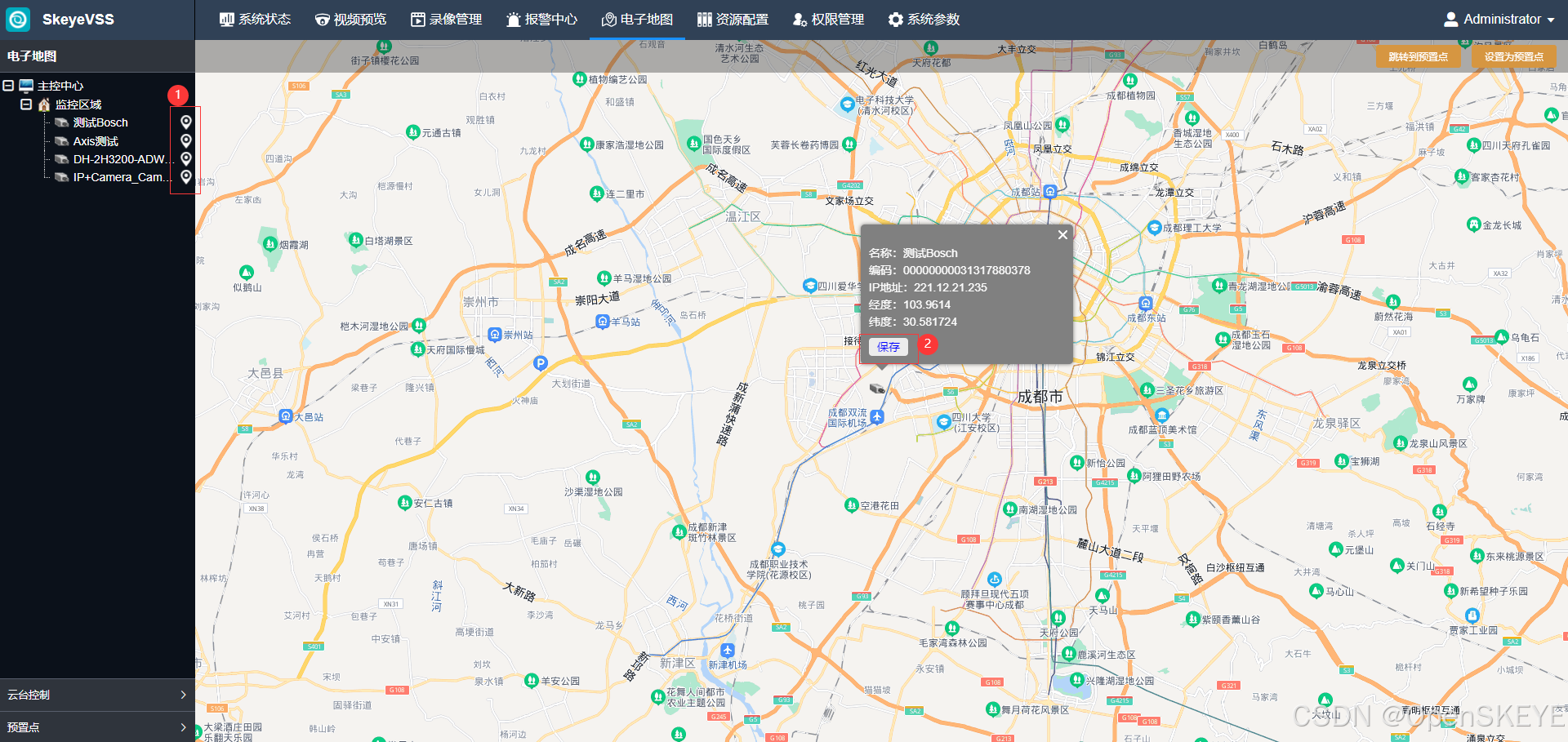Click the 安仁古镇 scenic icon

pyautogui.click(x=404, y=503)
